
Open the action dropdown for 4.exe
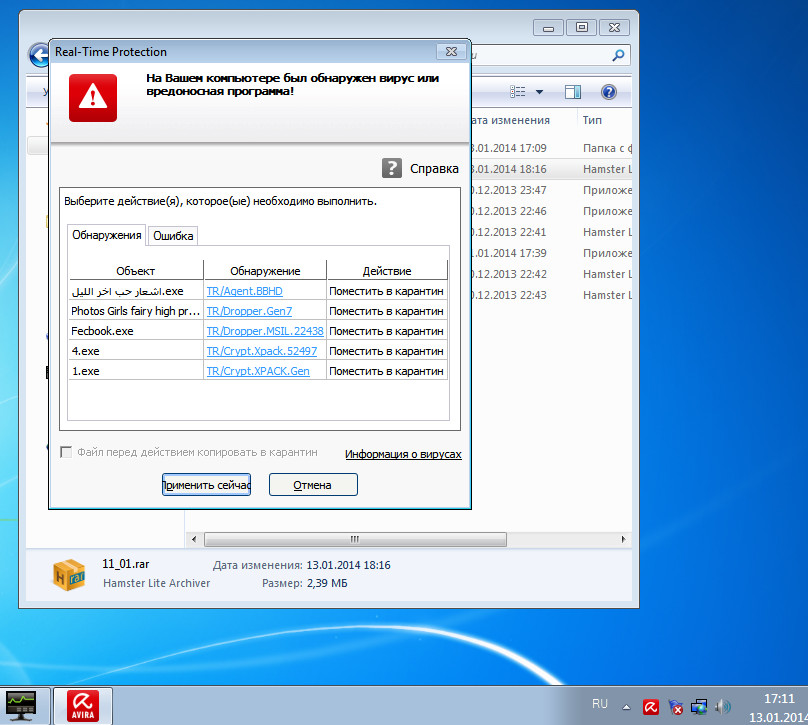[386, 351]
